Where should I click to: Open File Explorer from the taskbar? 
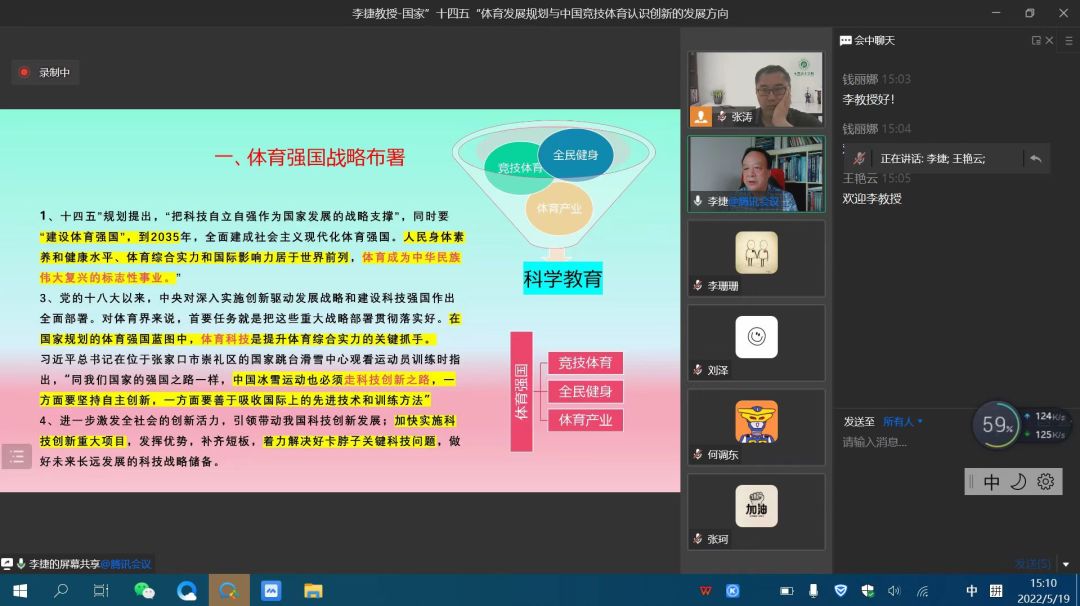click(x=313, y=590)
